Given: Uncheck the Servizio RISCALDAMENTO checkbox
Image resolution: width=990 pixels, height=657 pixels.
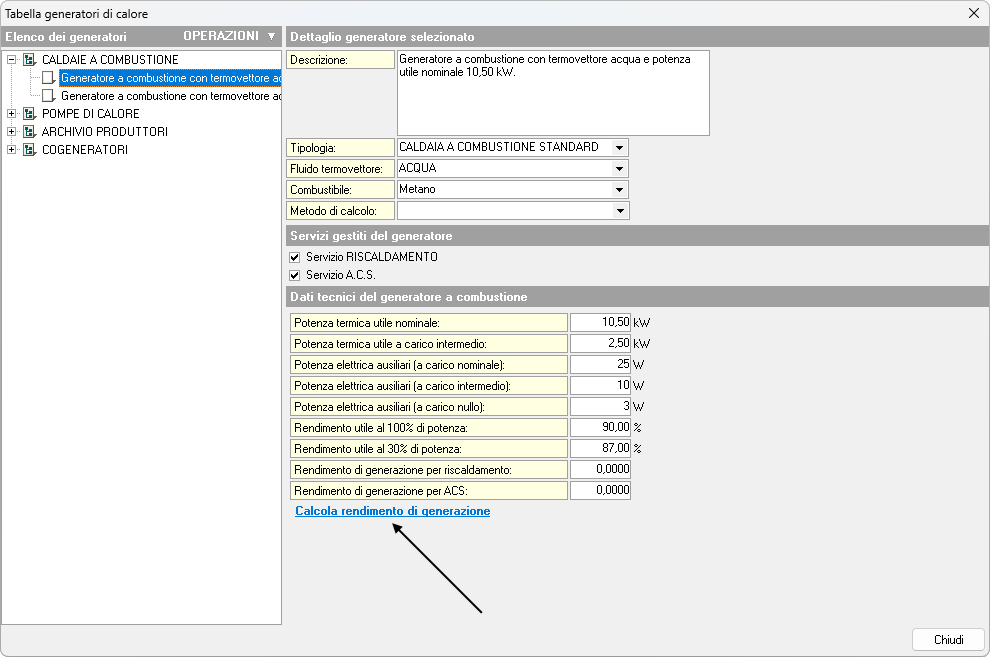Looking at the screenshot, I should (295, 257).
